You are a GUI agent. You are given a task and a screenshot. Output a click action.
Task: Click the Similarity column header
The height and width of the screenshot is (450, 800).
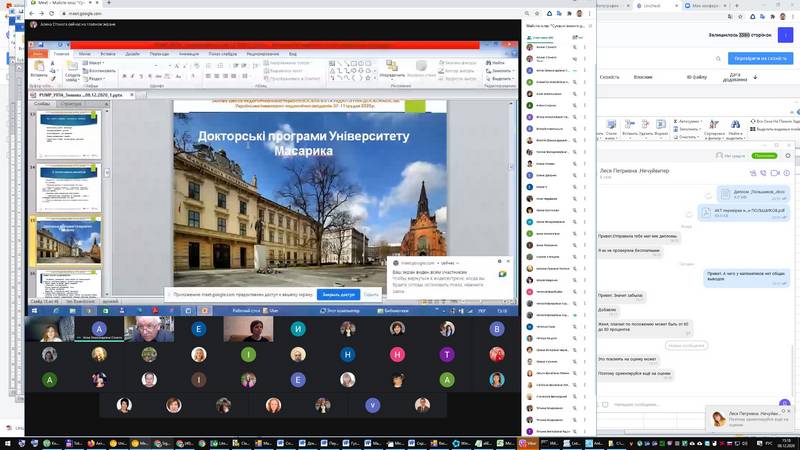[609, 77]
